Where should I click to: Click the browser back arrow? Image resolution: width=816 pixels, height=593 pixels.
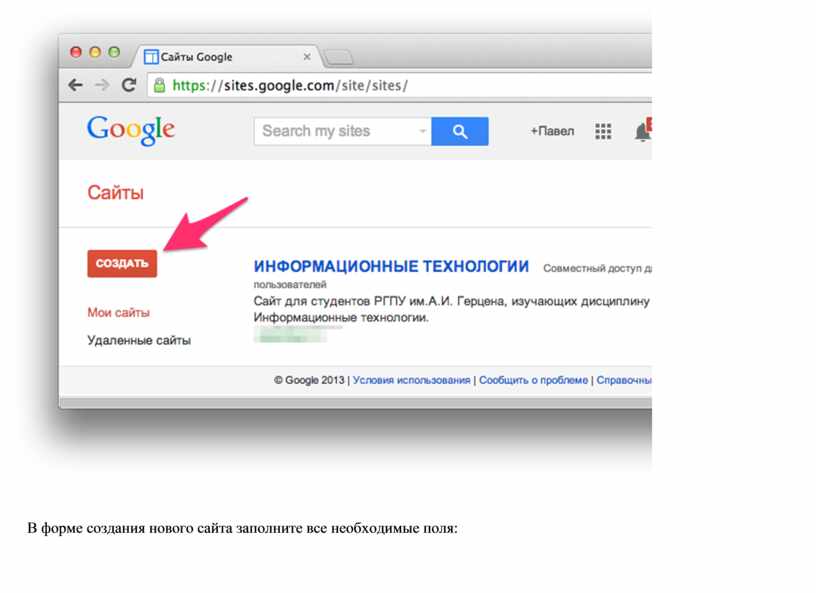(x=75, y=85)
